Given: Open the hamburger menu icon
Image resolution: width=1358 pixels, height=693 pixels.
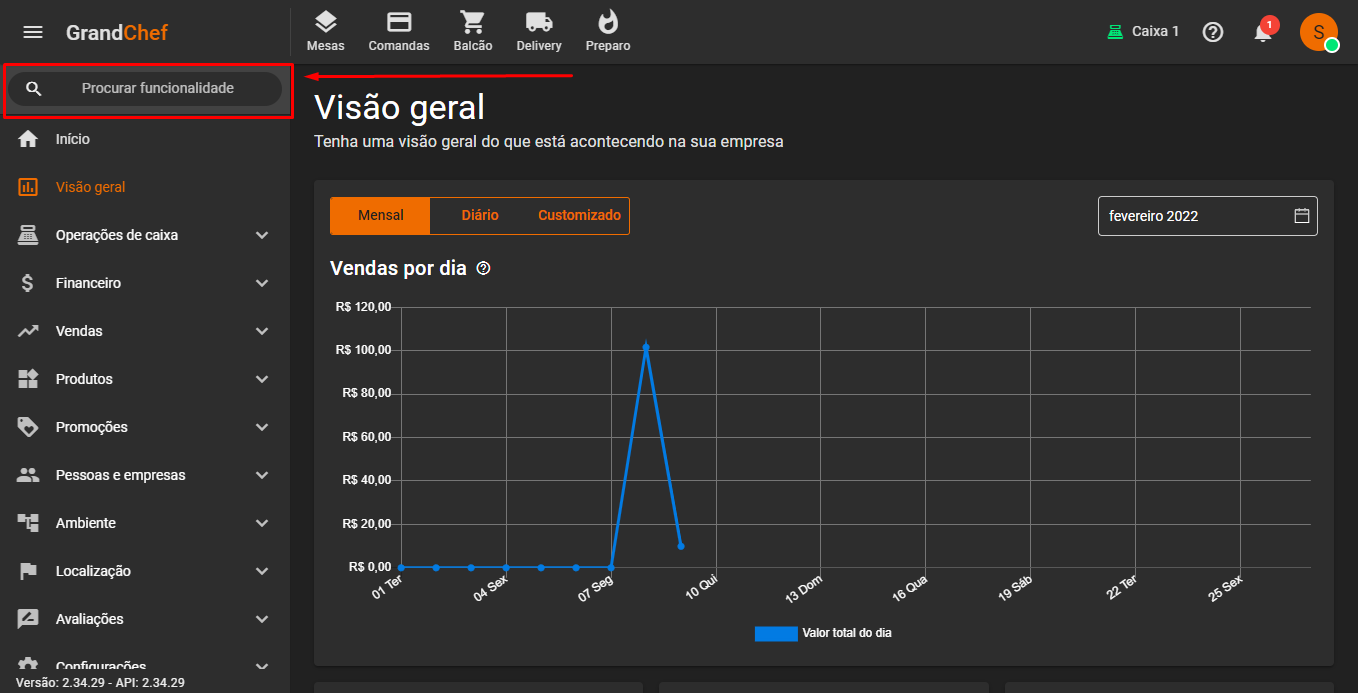Looking at the screenshot, I should coord(33,32).
